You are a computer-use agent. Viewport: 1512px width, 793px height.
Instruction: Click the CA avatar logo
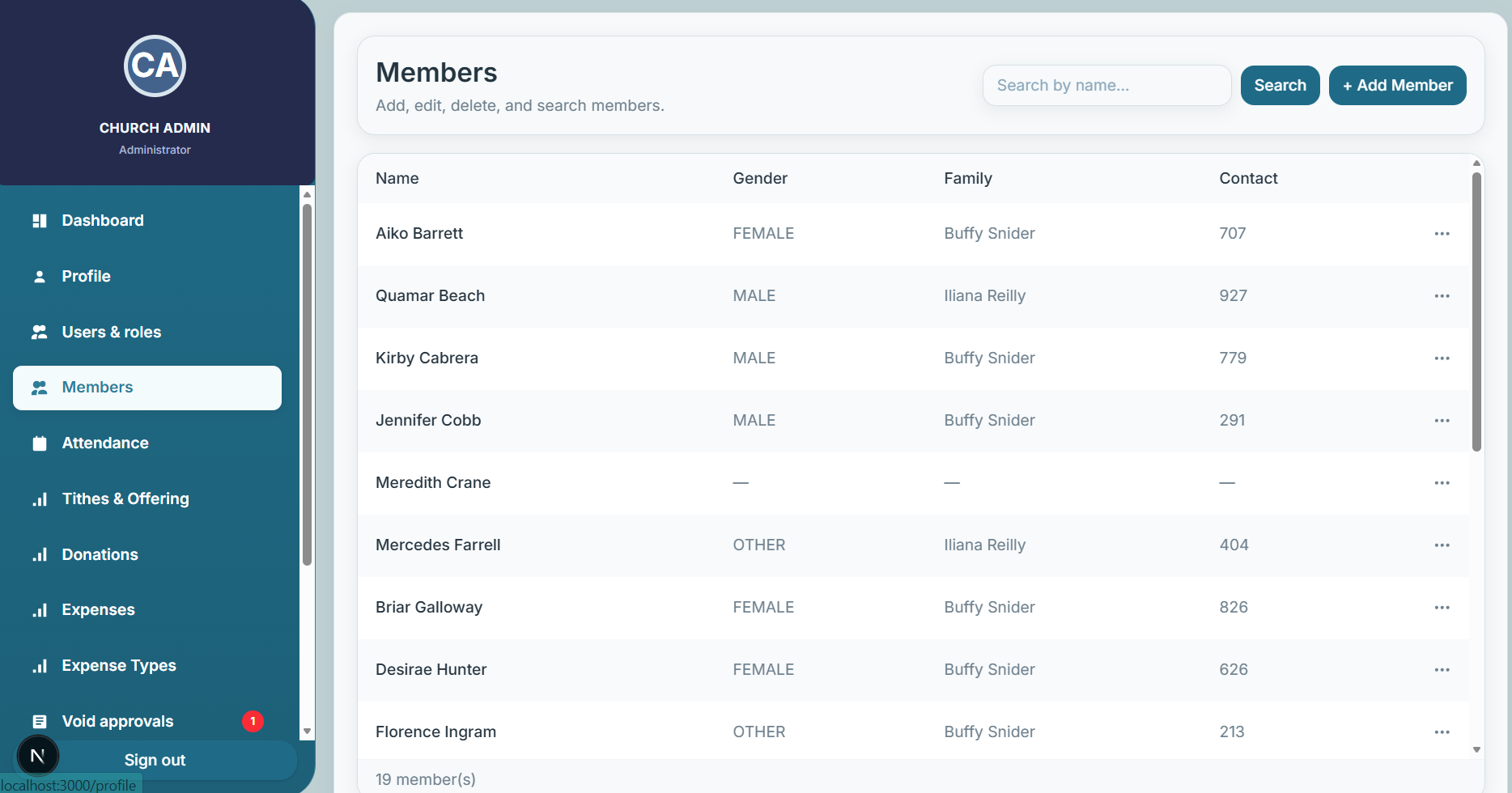[155, 66]
